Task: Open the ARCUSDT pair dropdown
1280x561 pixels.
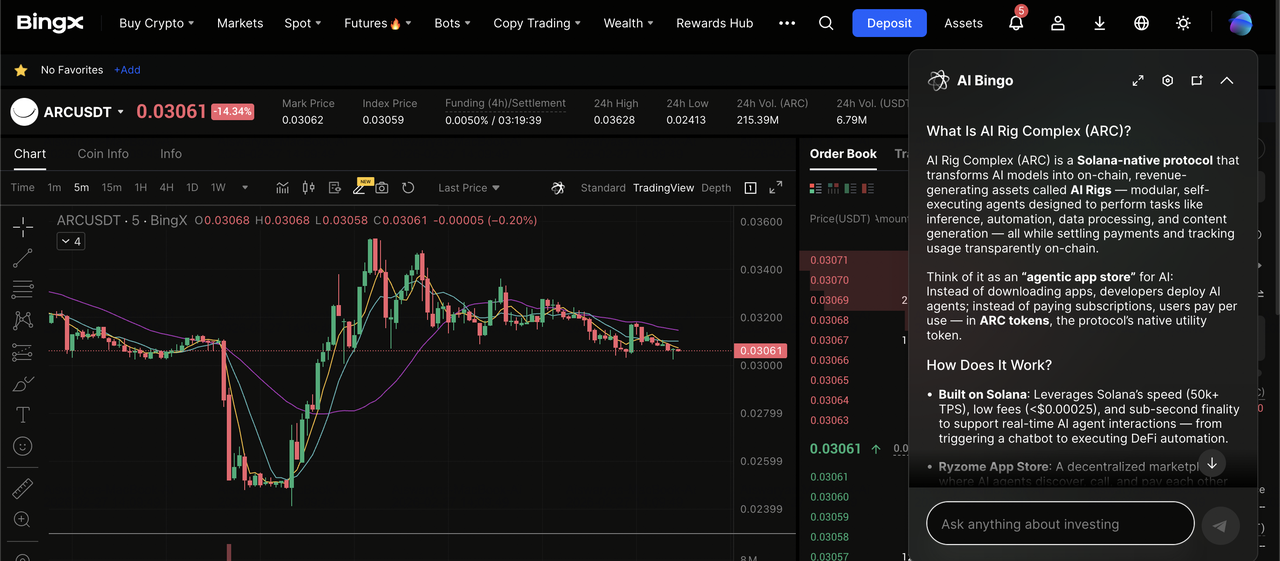Action: (121, 112)
